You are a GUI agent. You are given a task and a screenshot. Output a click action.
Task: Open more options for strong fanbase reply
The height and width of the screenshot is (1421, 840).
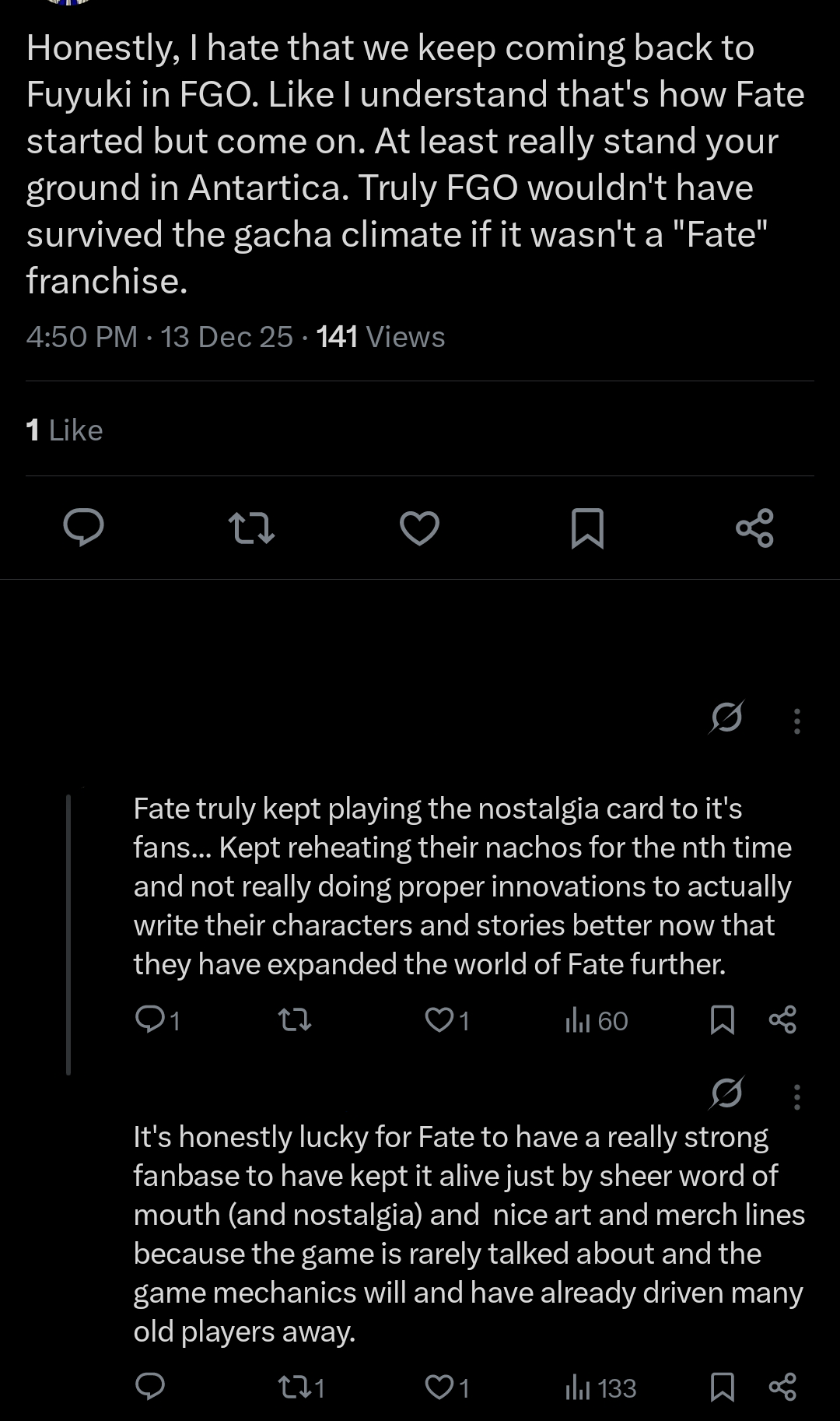click(x=796, y=1096)
